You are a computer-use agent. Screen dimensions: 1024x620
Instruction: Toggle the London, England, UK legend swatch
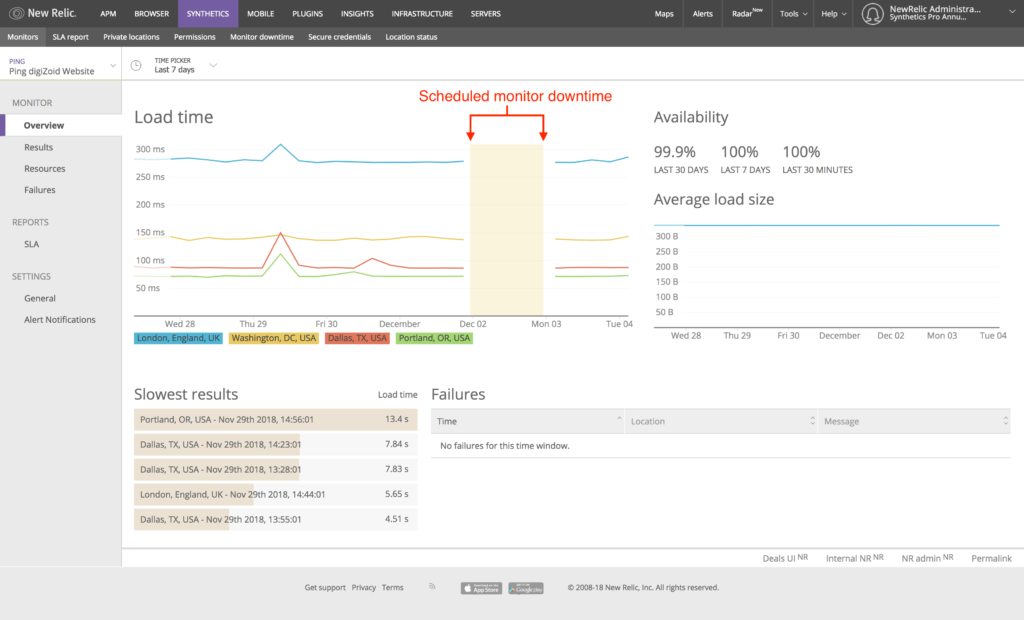click(178, 338)
